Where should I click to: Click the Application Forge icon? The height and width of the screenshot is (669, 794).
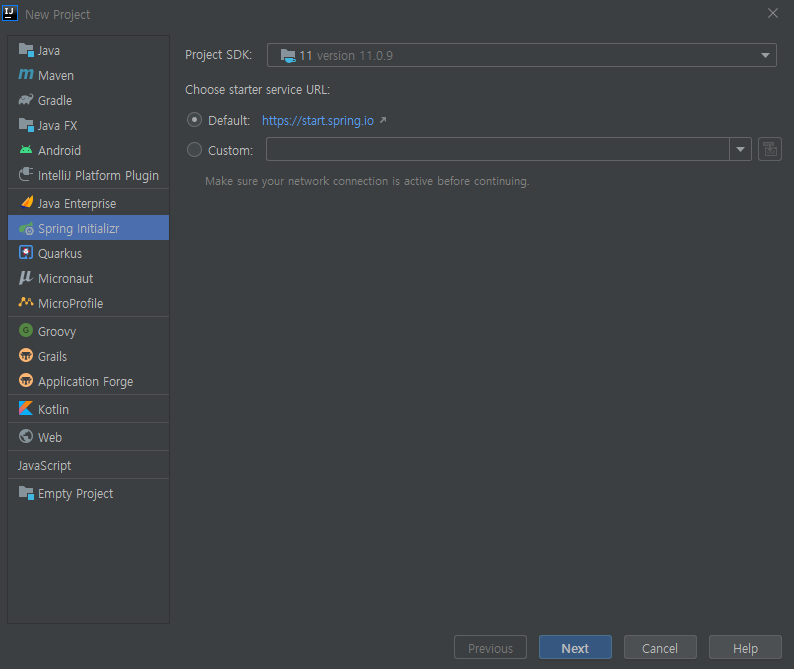point(26,380)
